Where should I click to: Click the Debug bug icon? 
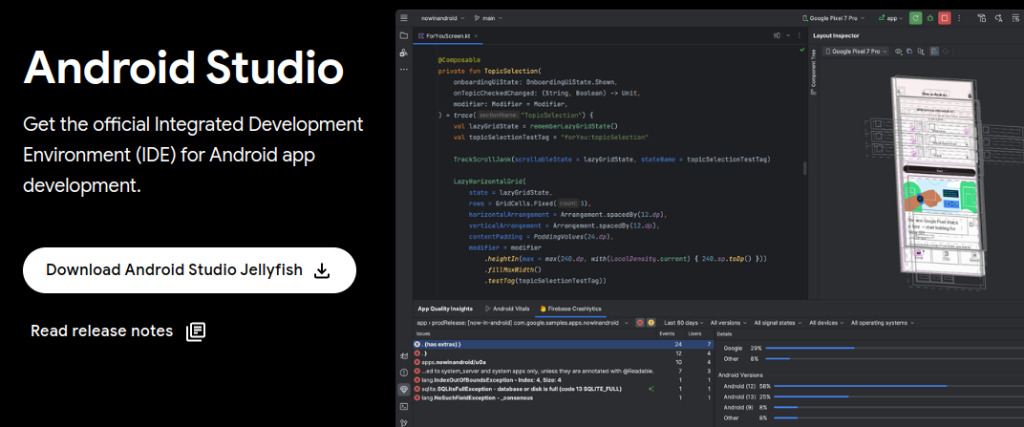930,18
